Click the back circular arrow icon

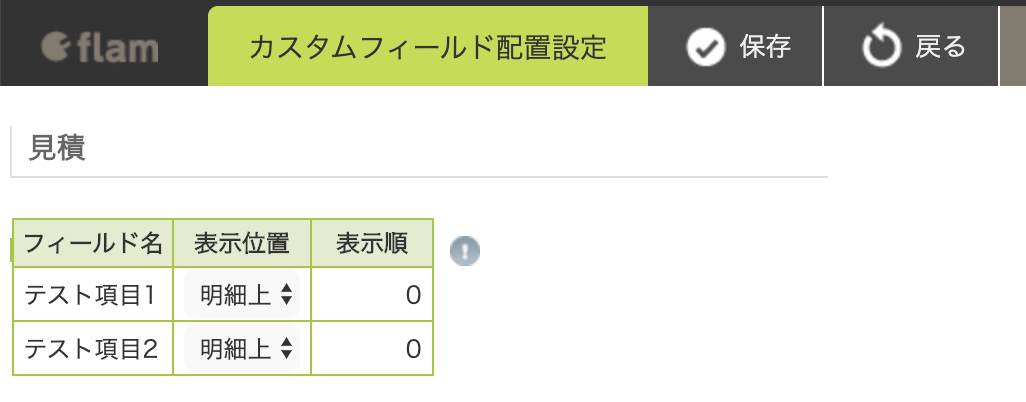click(x=882, y=47)
